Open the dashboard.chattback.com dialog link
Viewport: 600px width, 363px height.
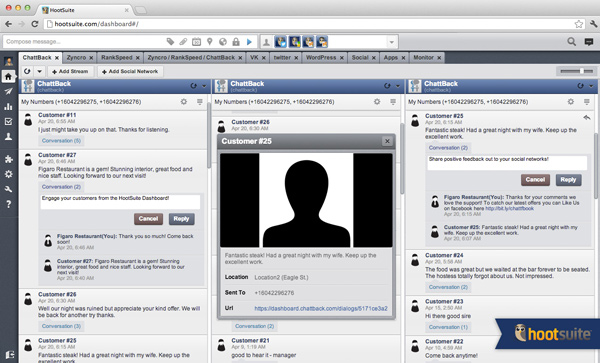tap(321, 308)
